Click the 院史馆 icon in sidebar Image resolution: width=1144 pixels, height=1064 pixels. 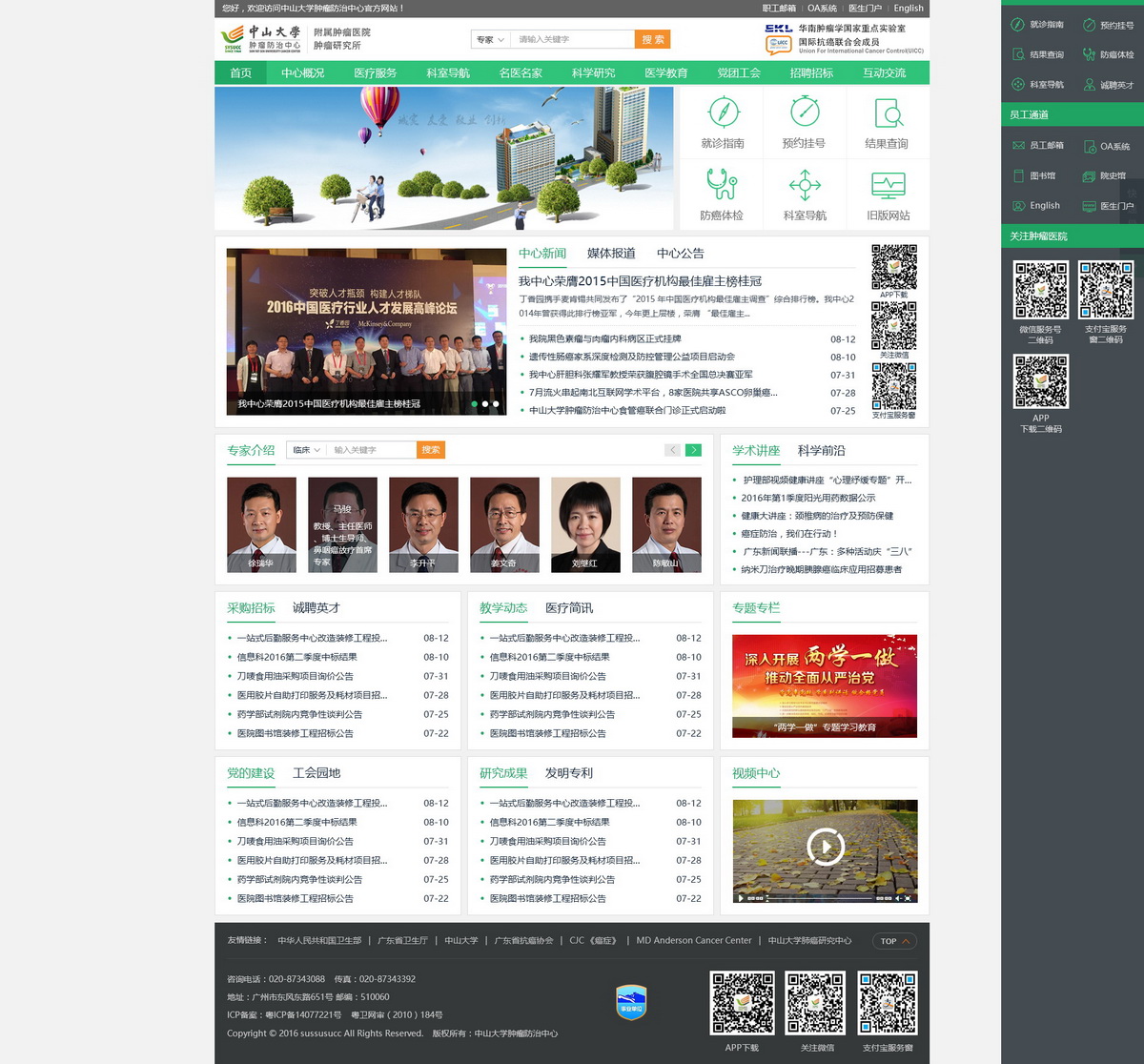coord(1089,175)
